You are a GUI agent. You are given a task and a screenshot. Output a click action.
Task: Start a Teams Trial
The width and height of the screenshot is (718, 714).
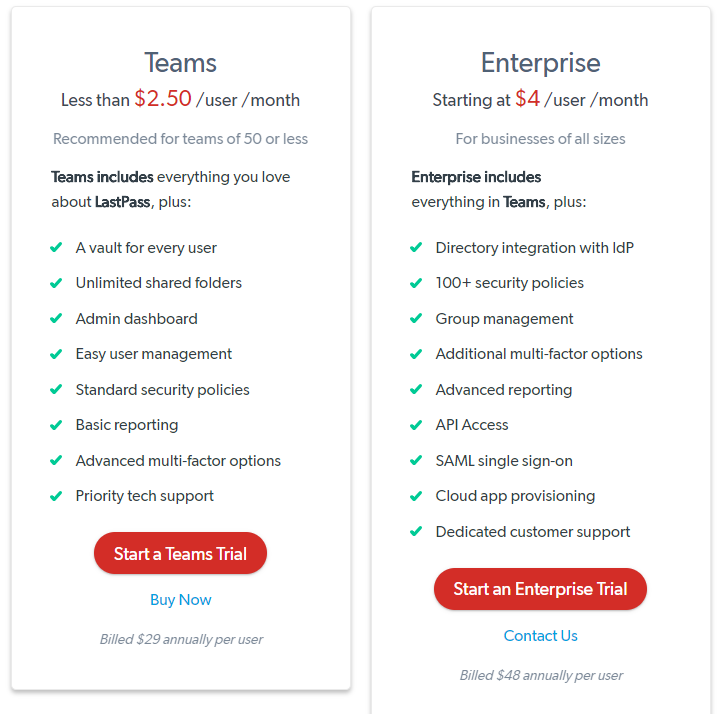[180, 553]
